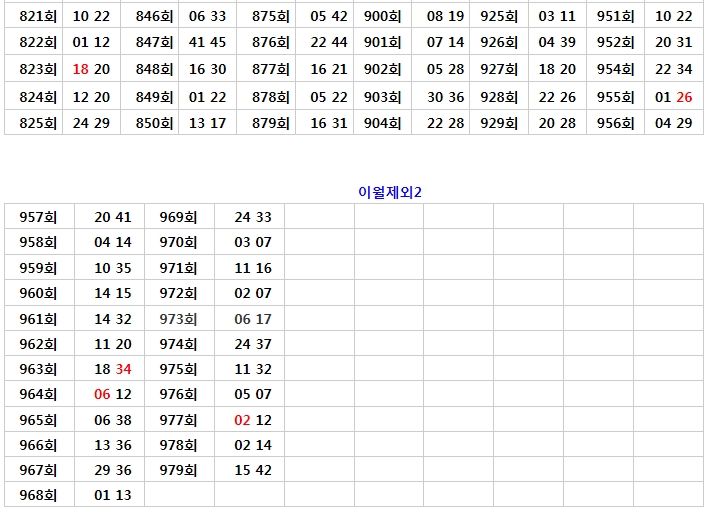
Task: Select the 973회 value 06 17
Action: (253, 319)
